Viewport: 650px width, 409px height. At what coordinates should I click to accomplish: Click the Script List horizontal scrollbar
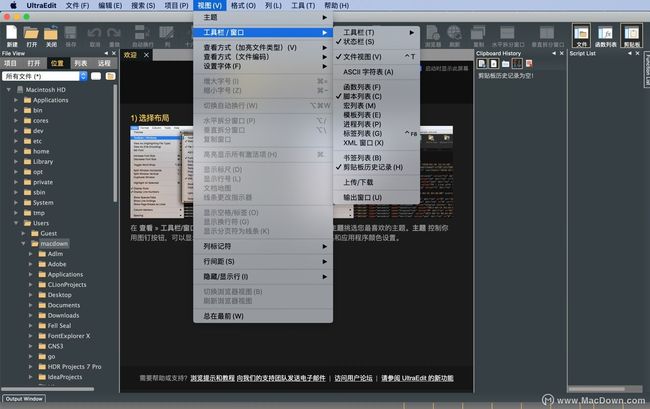tap(597, 389)
